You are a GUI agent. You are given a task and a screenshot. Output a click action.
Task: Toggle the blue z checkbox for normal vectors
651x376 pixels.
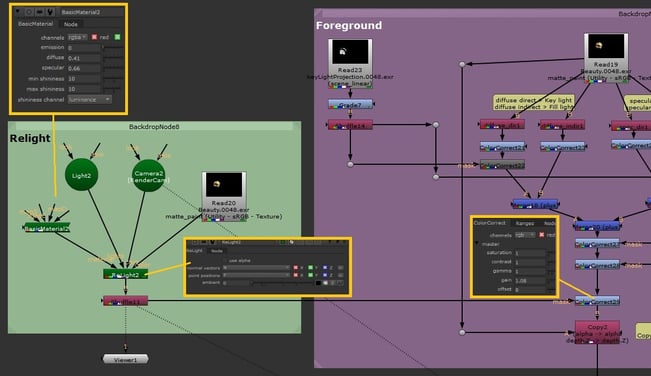coord(325,268)
